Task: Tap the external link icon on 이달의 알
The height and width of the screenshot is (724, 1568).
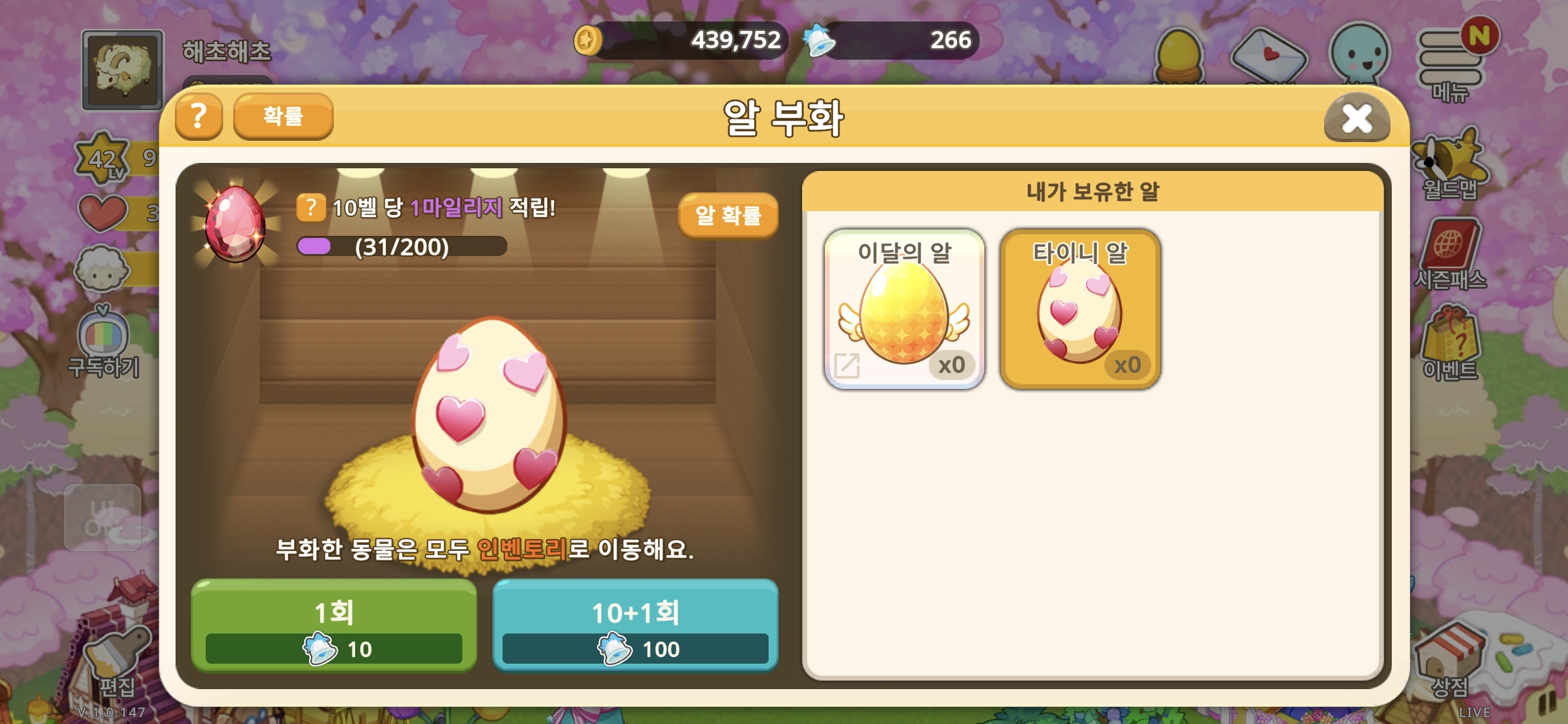Action: coord(847,365)
